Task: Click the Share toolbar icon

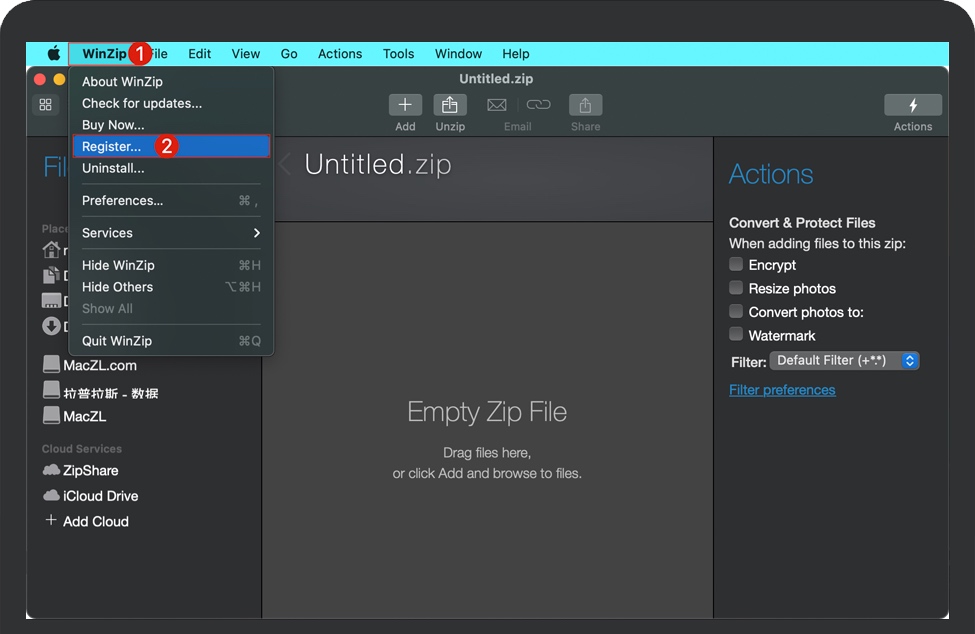Action: click(585, 105)
